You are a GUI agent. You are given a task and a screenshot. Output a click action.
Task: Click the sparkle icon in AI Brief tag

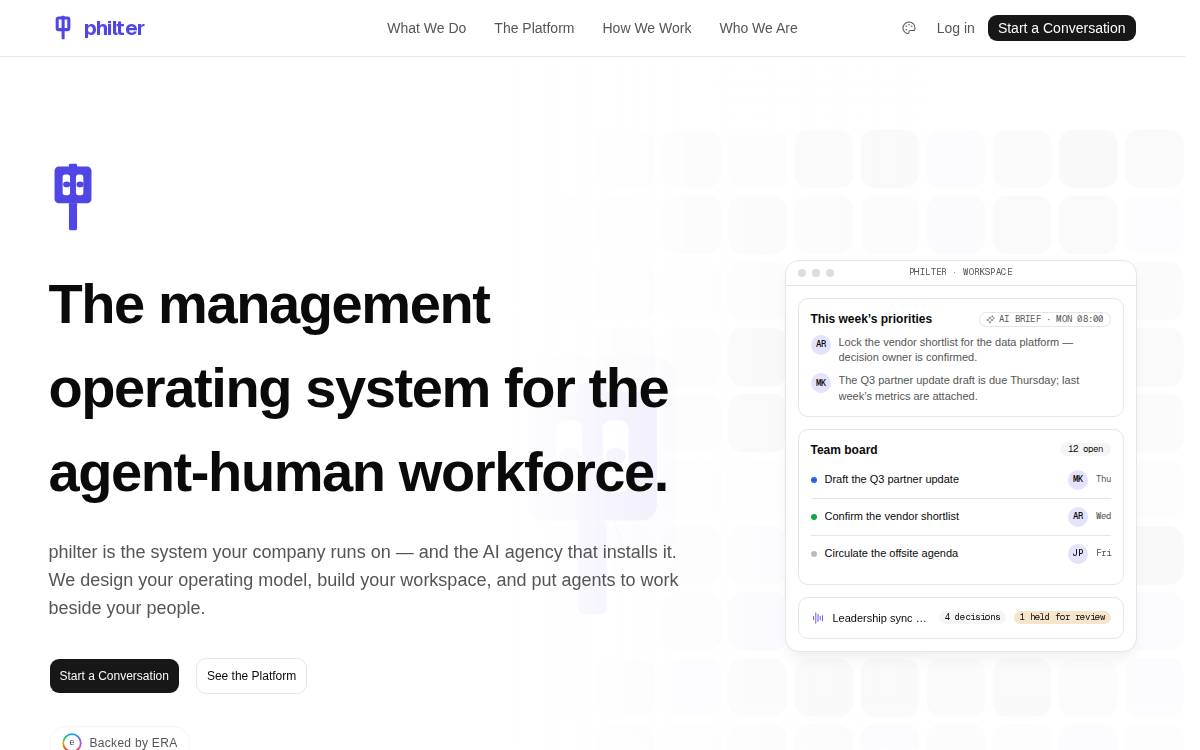tap(990, 319)
